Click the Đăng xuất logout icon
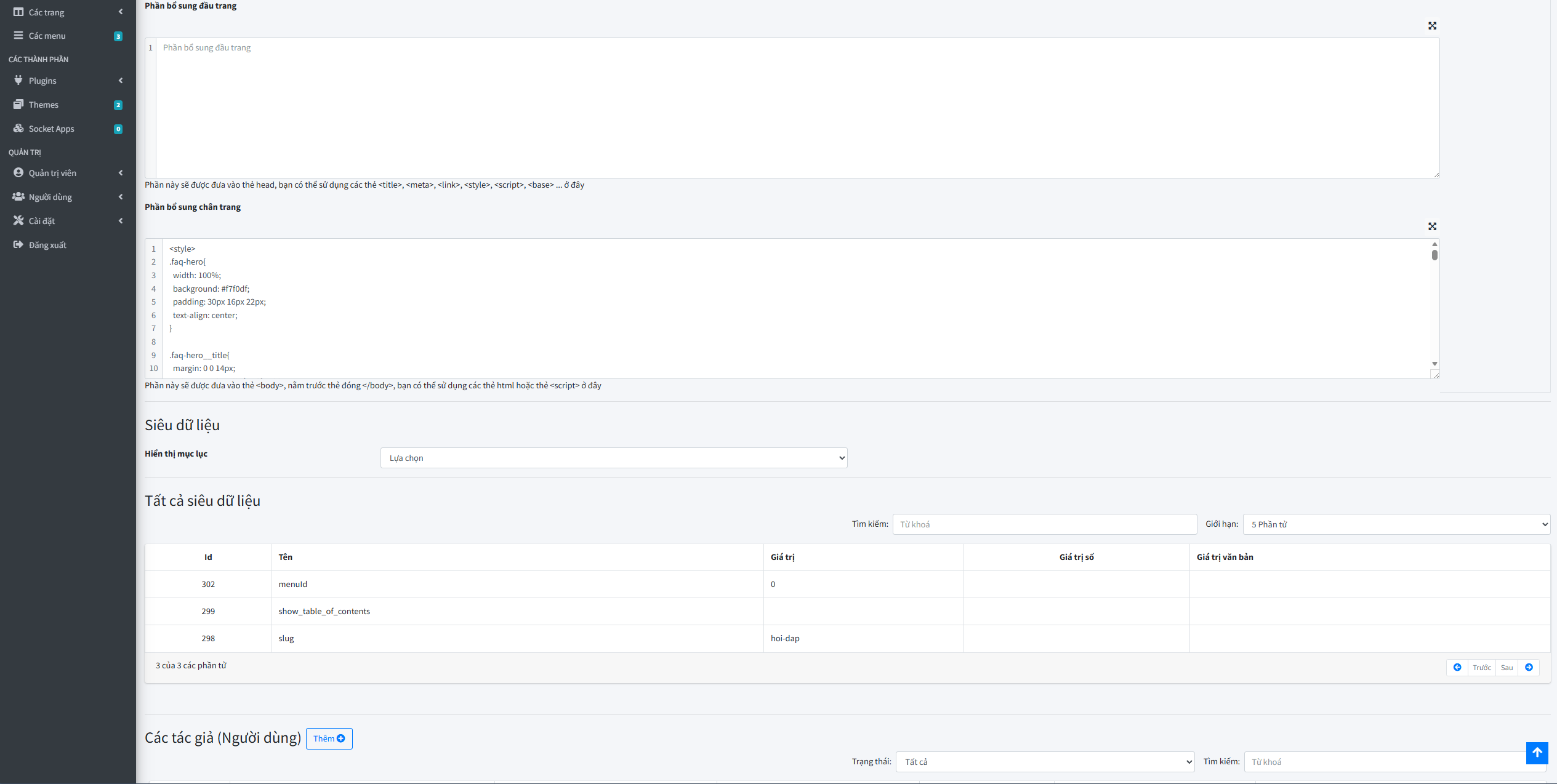 18,245
